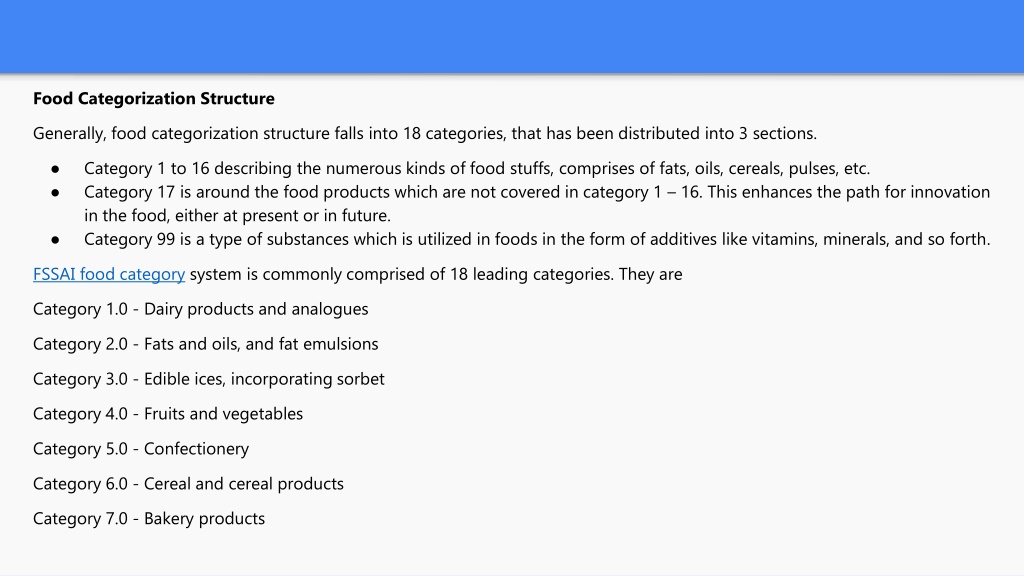
Task: Click the Food Categorization Structure heading
Action: coord(154,99)
